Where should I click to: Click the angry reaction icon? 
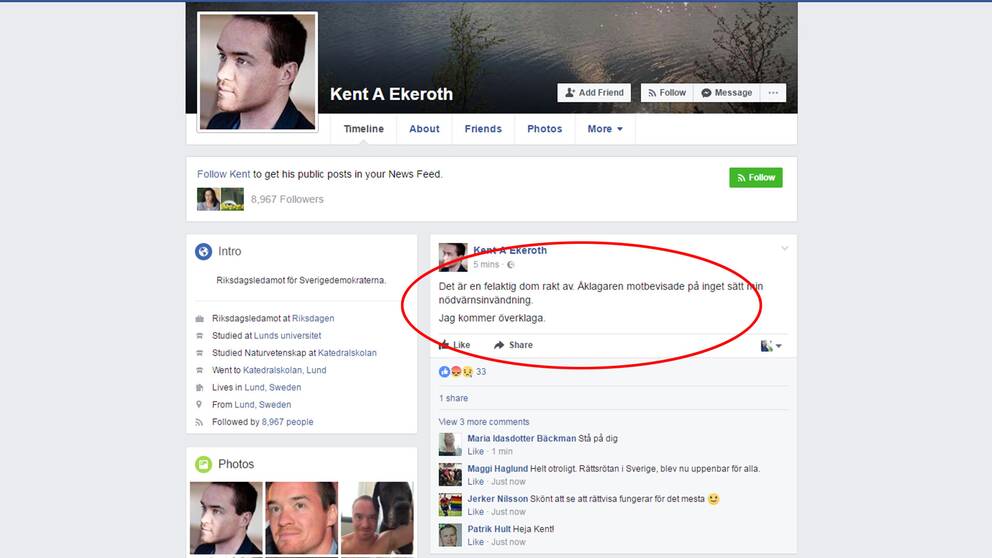tap(456, 371)
